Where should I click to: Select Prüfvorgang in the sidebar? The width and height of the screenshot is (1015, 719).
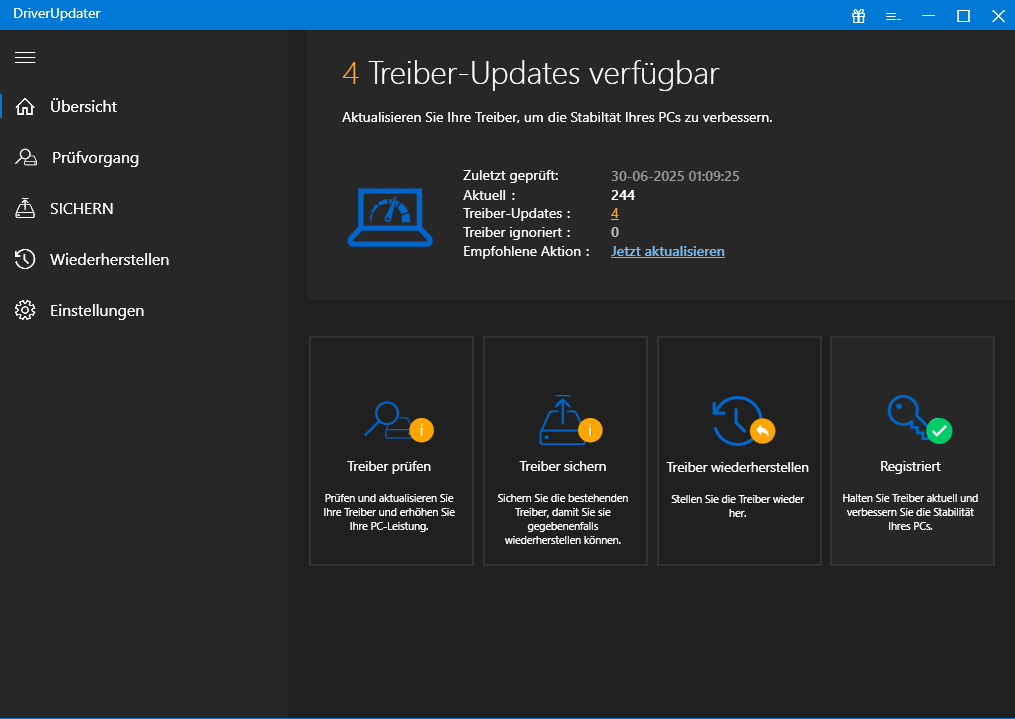point(94,158)
